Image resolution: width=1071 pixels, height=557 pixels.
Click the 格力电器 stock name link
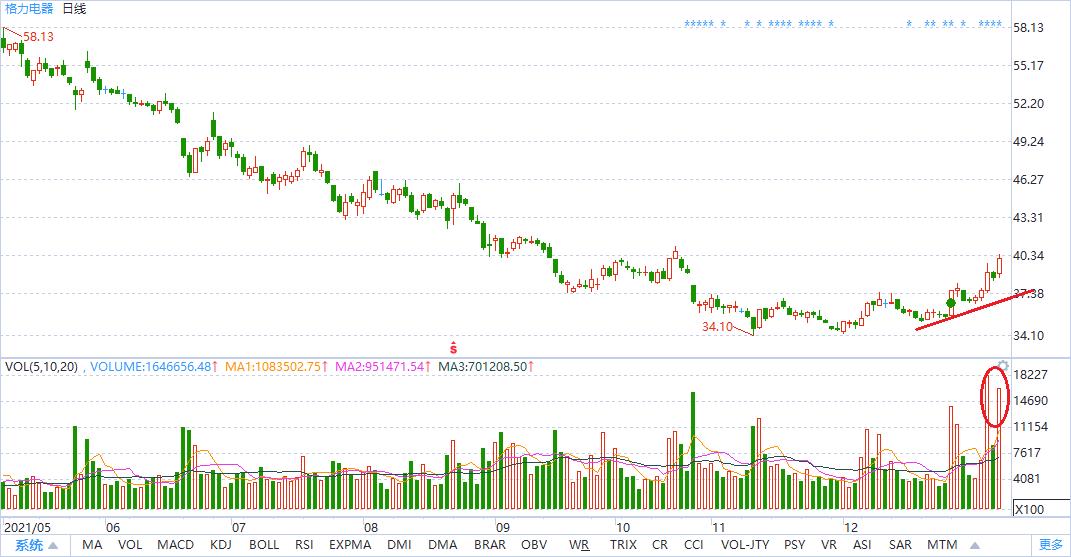pyautogui.click(x=29, y=9)
